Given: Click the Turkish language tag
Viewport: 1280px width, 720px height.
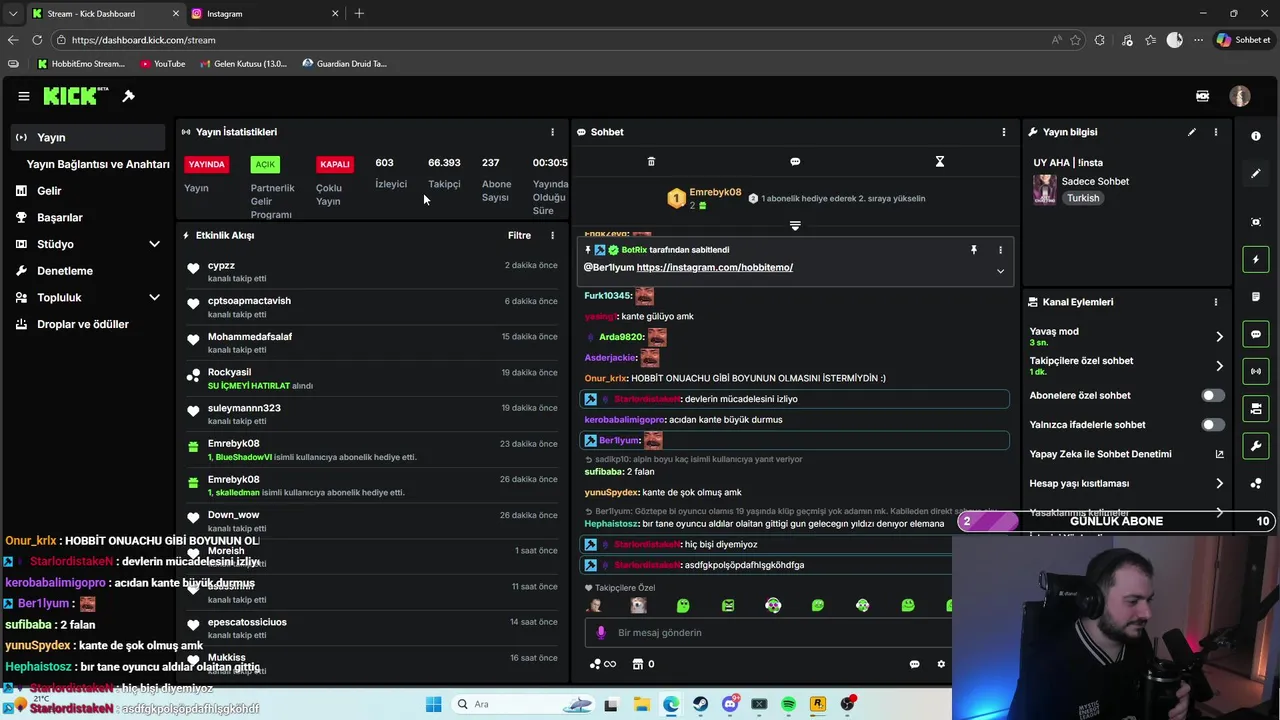Looking at the screenshot, I should (x=1083, y=198).
